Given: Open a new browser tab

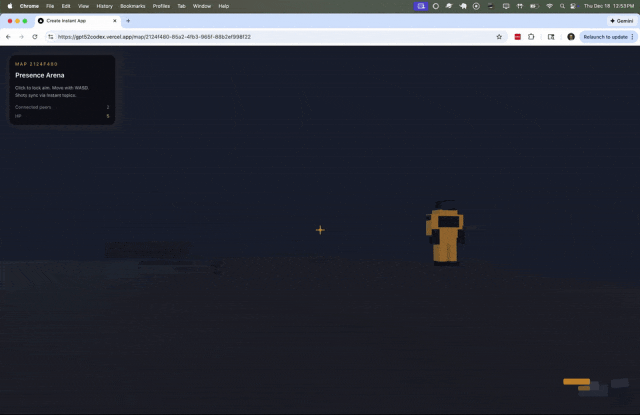Looking at the screenshot, I should (x=128, y=21).
